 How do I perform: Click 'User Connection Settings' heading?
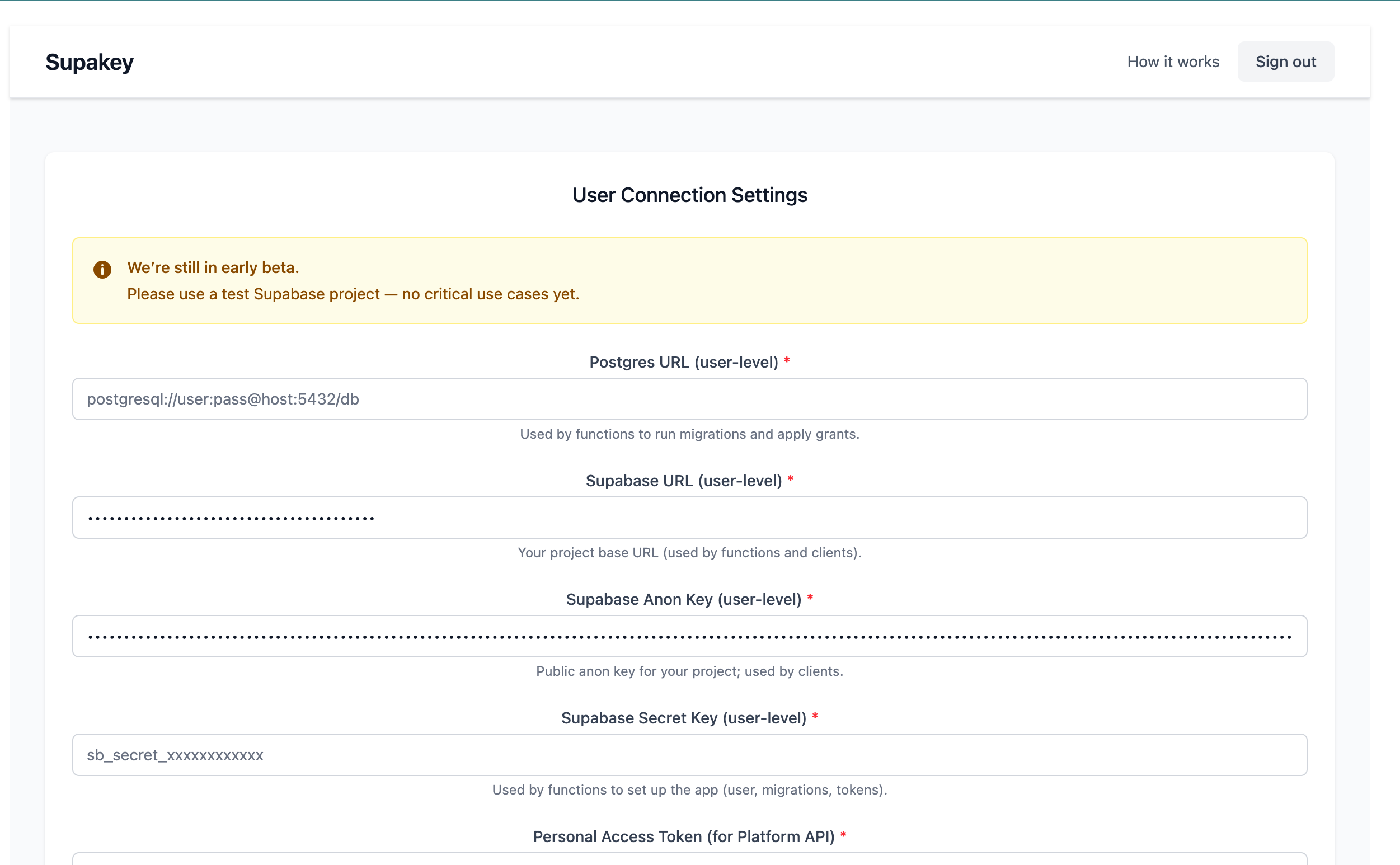(x=689, y=195)
